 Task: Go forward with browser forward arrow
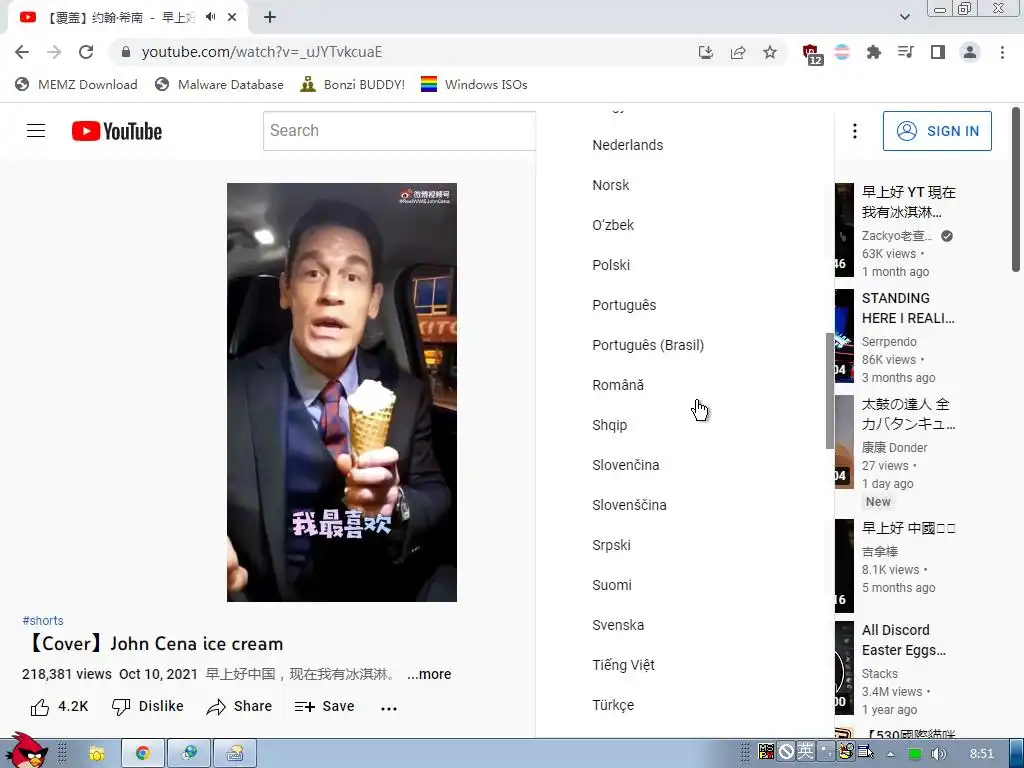tap(54, 52)
